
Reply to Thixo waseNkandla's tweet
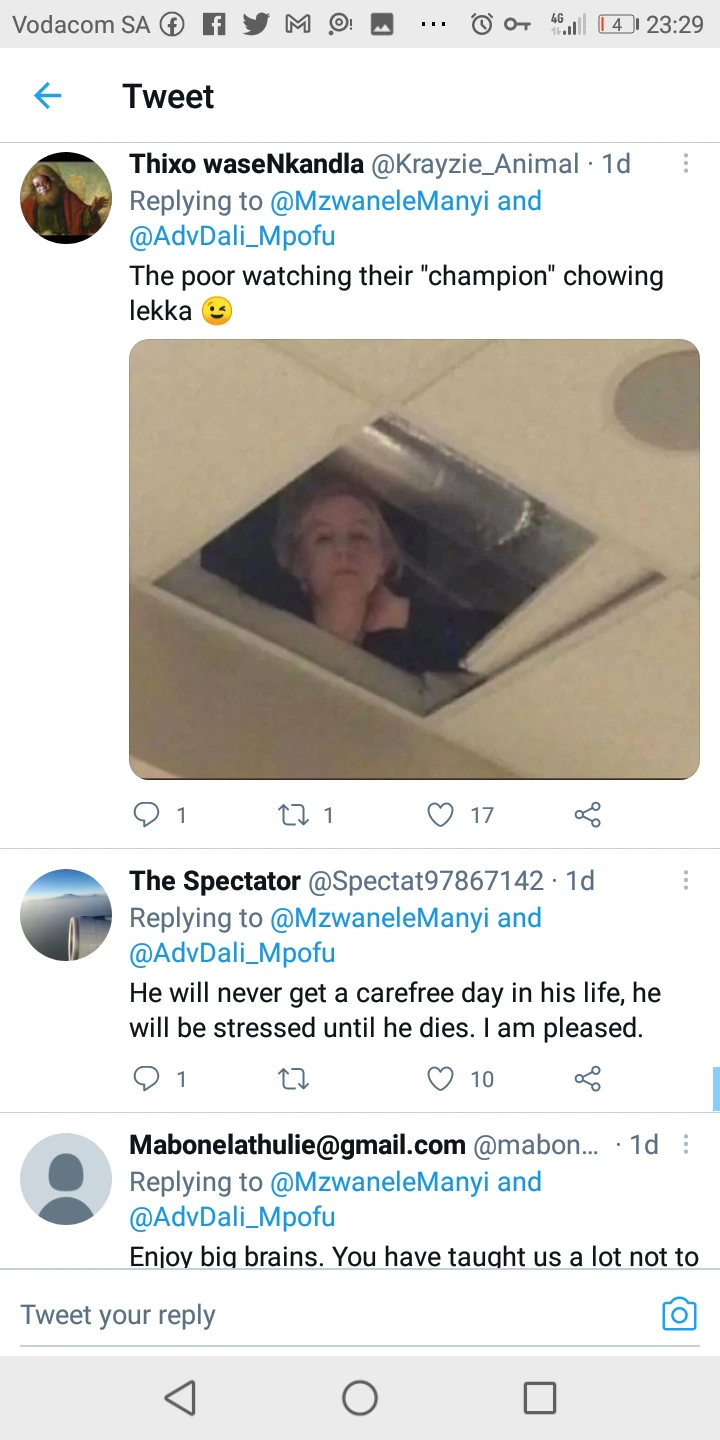pyautogui.click(x=147, y=816)
